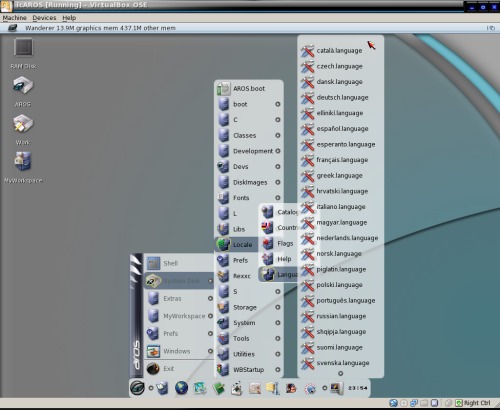The height and width of the screenshot is (410, 500).
Task: Expand the DiskImages submenu arrow
Action: tap(278, 182)
